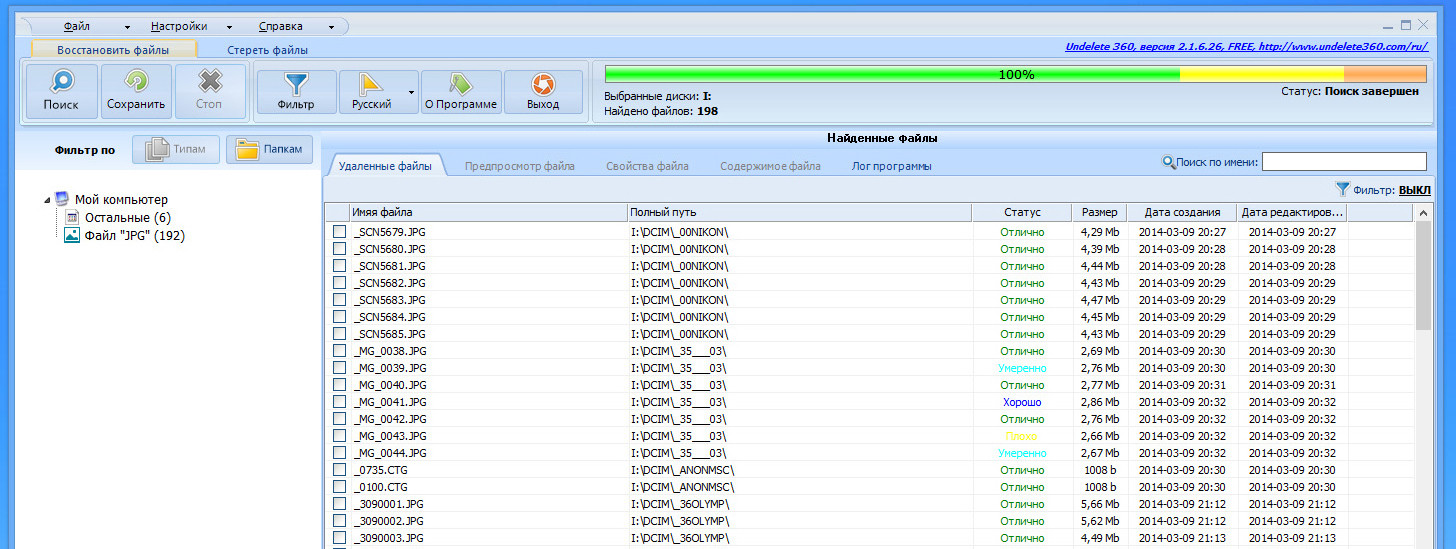
Task: Open the Русский language dropdown arrow
Action: click(411, 92)
